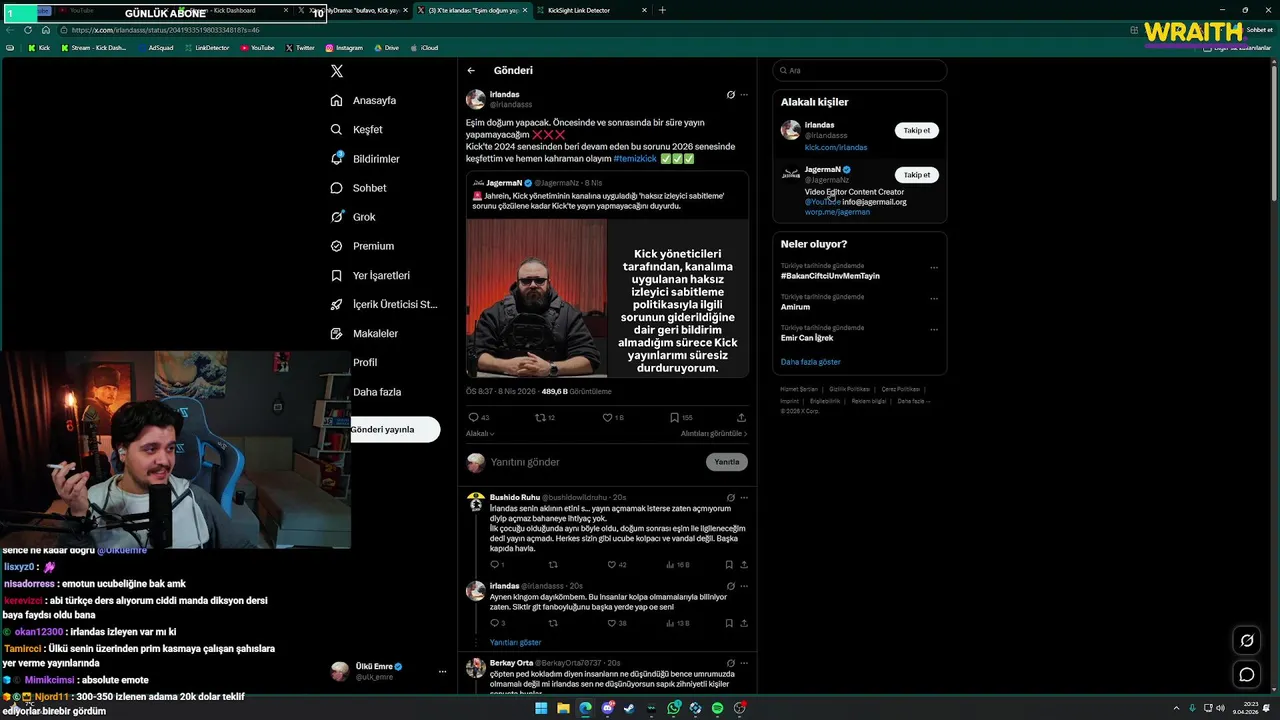Open Steam from the taskbar

(x=630, y=708)
